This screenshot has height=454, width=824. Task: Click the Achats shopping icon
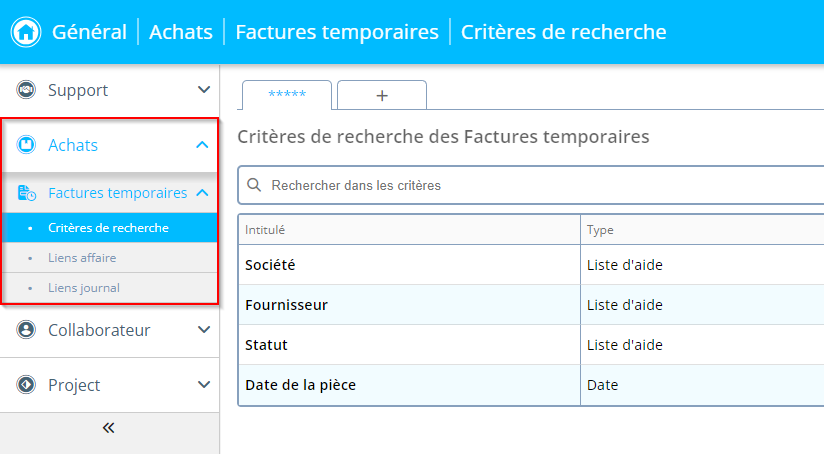tap(26, 145)
